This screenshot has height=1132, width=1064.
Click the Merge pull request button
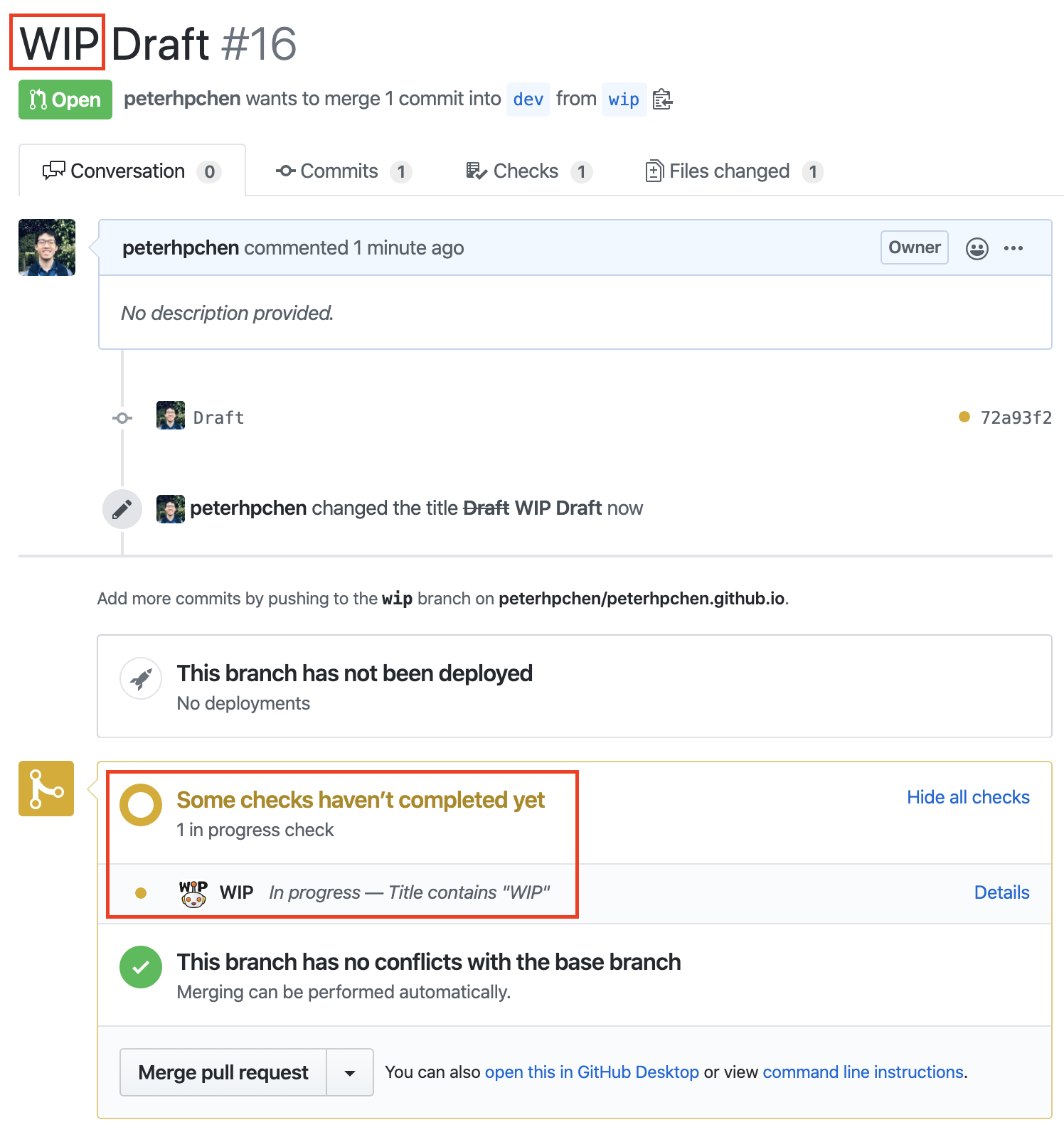(223, 1072)
